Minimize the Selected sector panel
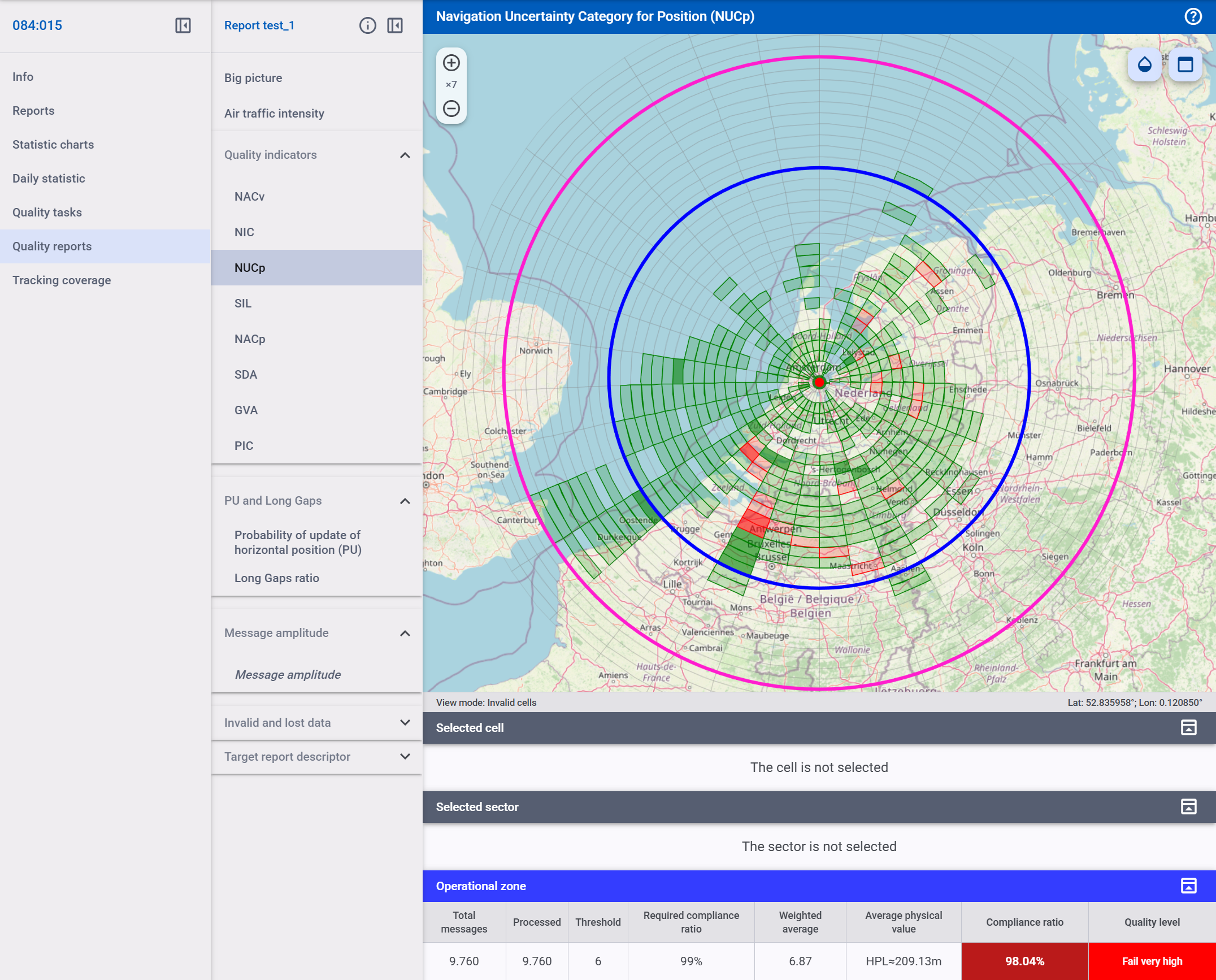Image resolution: width=1216 pixels, height=980 pixels. 1188,806
